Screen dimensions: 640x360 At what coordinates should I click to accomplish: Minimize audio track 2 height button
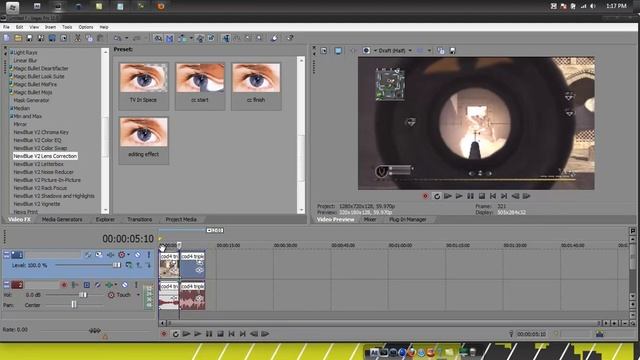[x=7, y=284]
